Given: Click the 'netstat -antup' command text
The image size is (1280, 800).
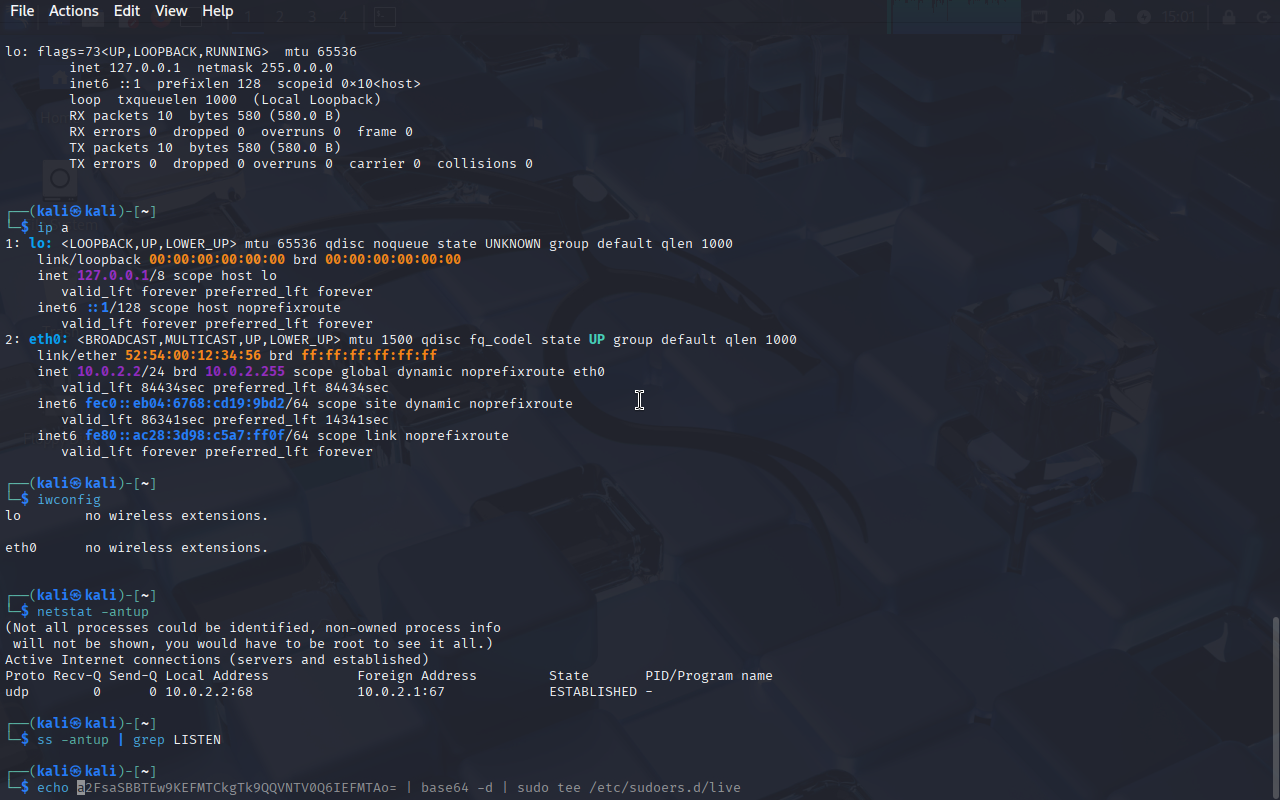Looking at the screenshot, I should click(93, 612).
